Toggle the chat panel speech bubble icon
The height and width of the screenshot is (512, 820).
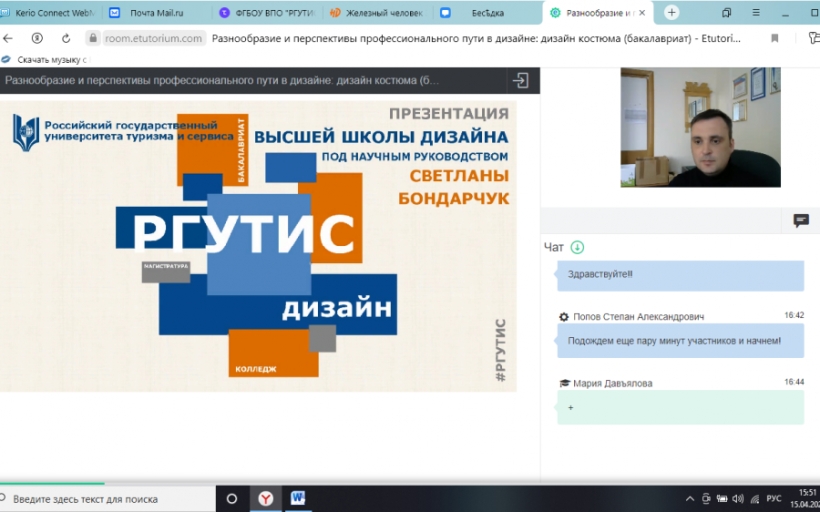801,220
